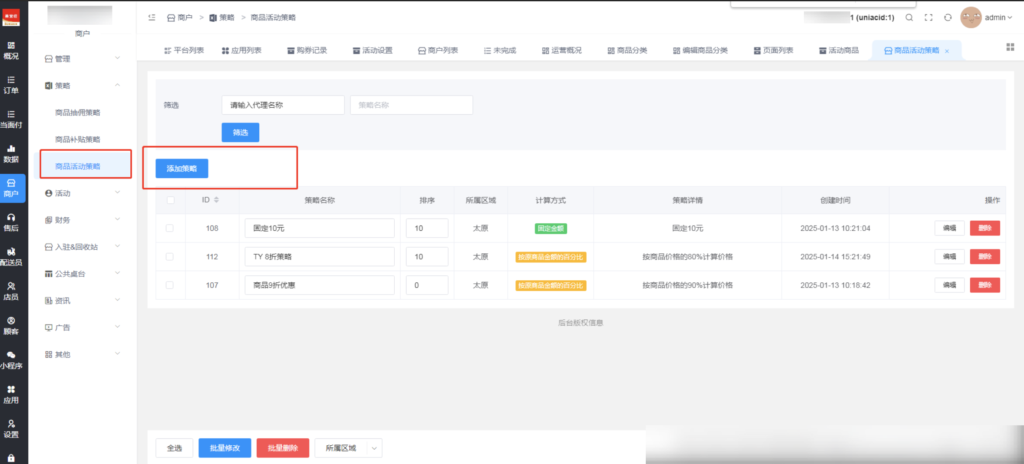Open the 所属区域 dropdown at the bottom
Image resolution: width=1024 pixels, height=464 pixels.
(348, 448)
